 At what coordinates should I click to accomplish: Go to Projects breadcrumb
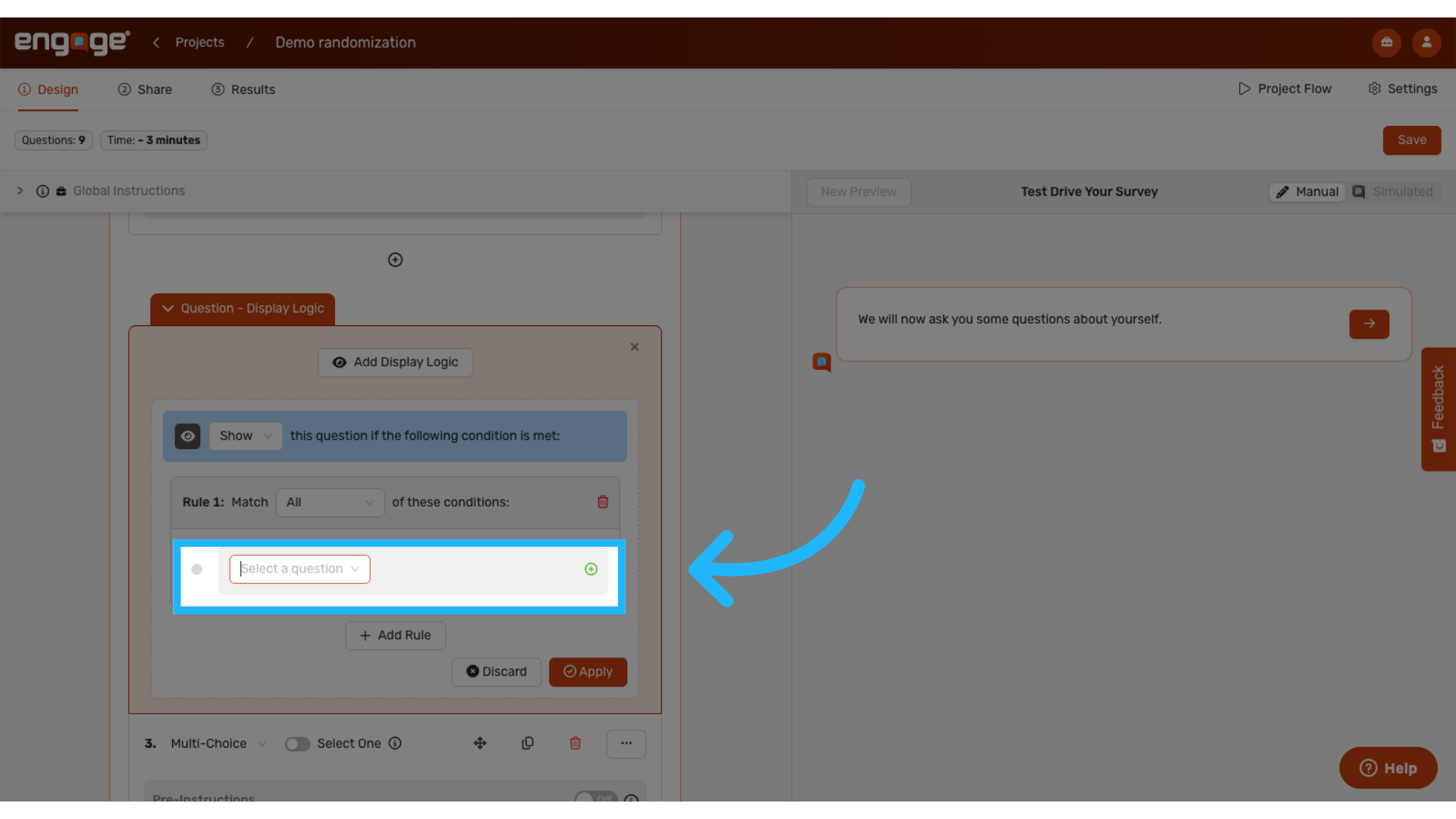pos(200,42)
